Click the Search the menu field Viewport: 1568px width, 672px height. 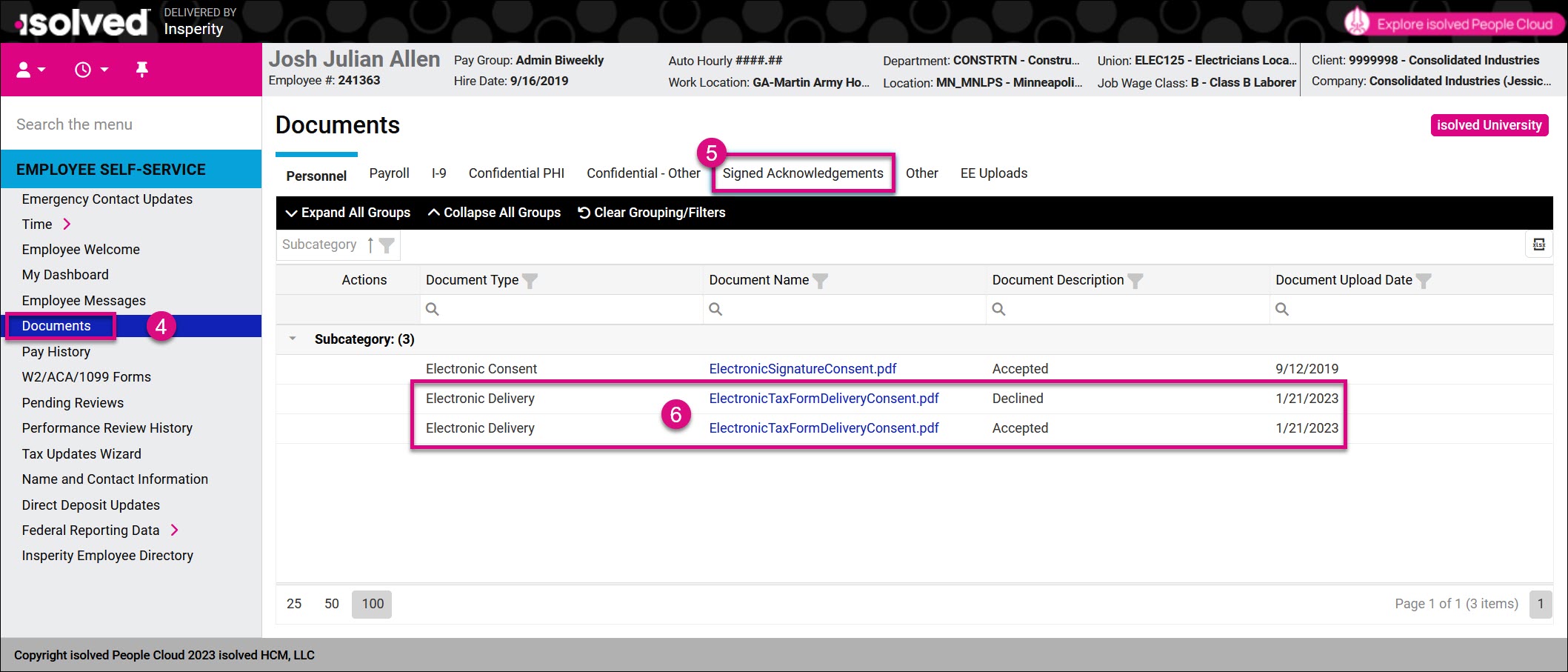[x=130, y=124]
